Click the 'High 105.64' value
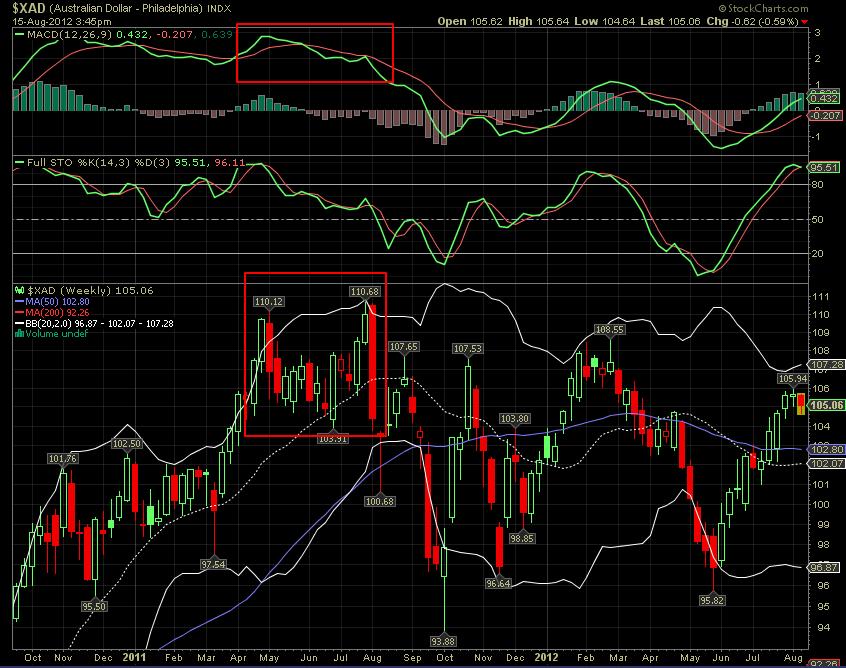This screenshot has height=668, width=846. coord(538,22)
